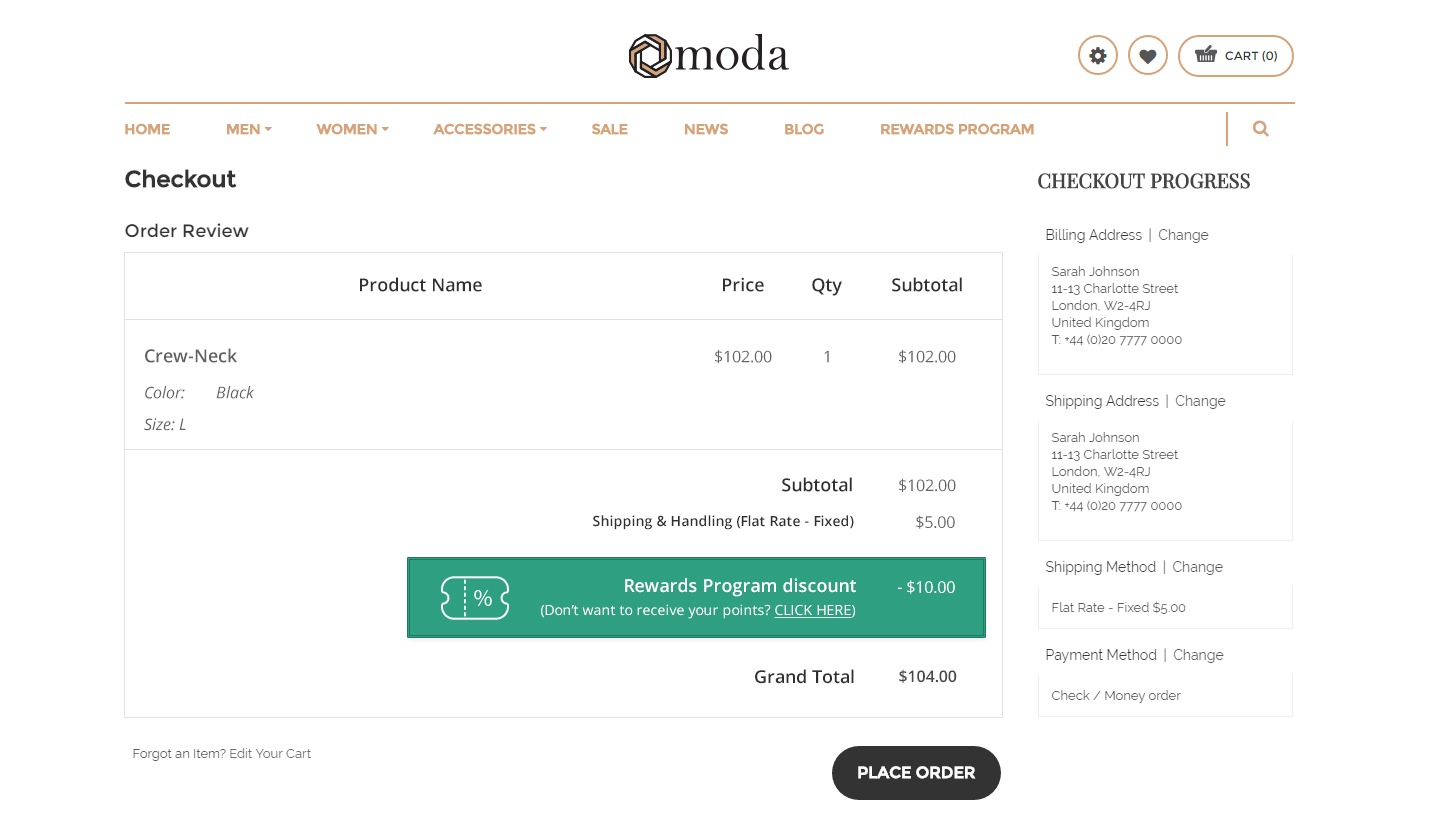Place the order

[916, 773]
